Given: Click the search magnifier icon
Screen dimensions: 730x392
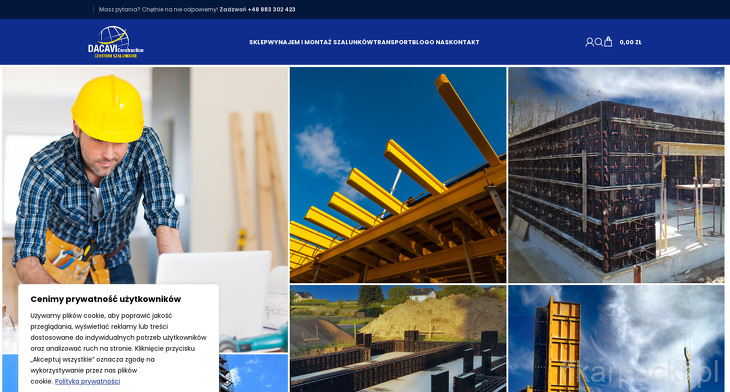Looking at the screenshot, I should 599,42.
